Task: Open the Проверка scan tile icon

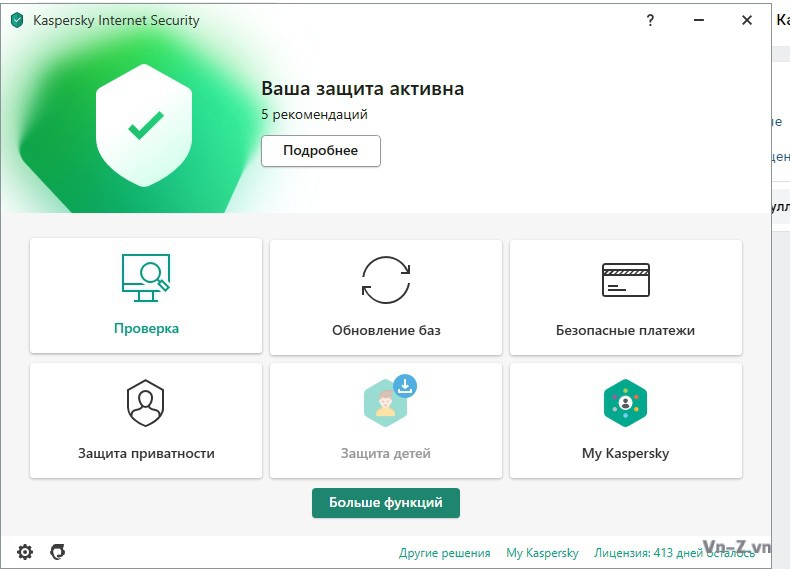Action: [x=145, y=278]
